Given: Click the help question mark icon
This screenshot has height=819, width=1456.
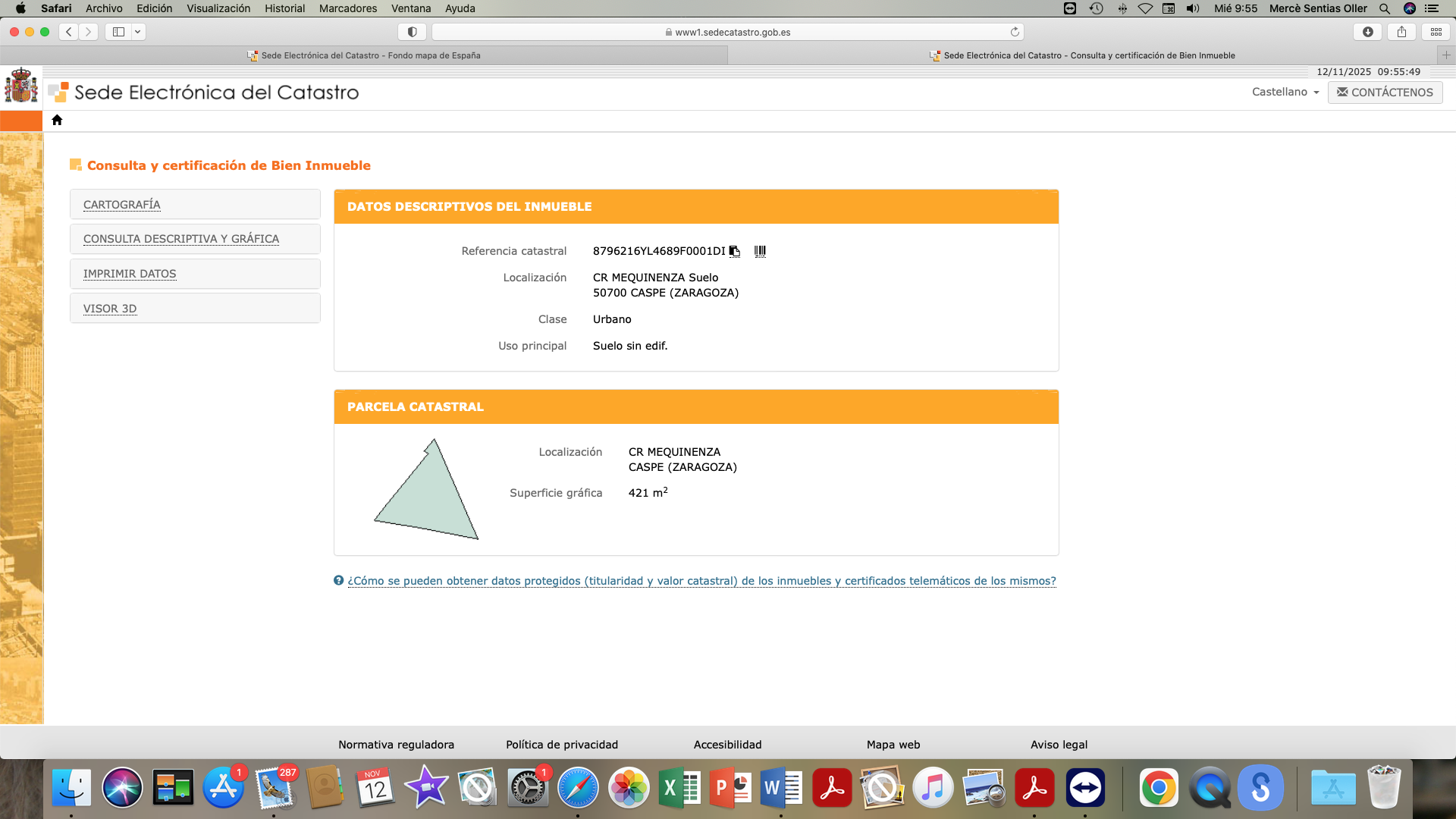Looking at the screenshot, I should click(x=338, y=580).
